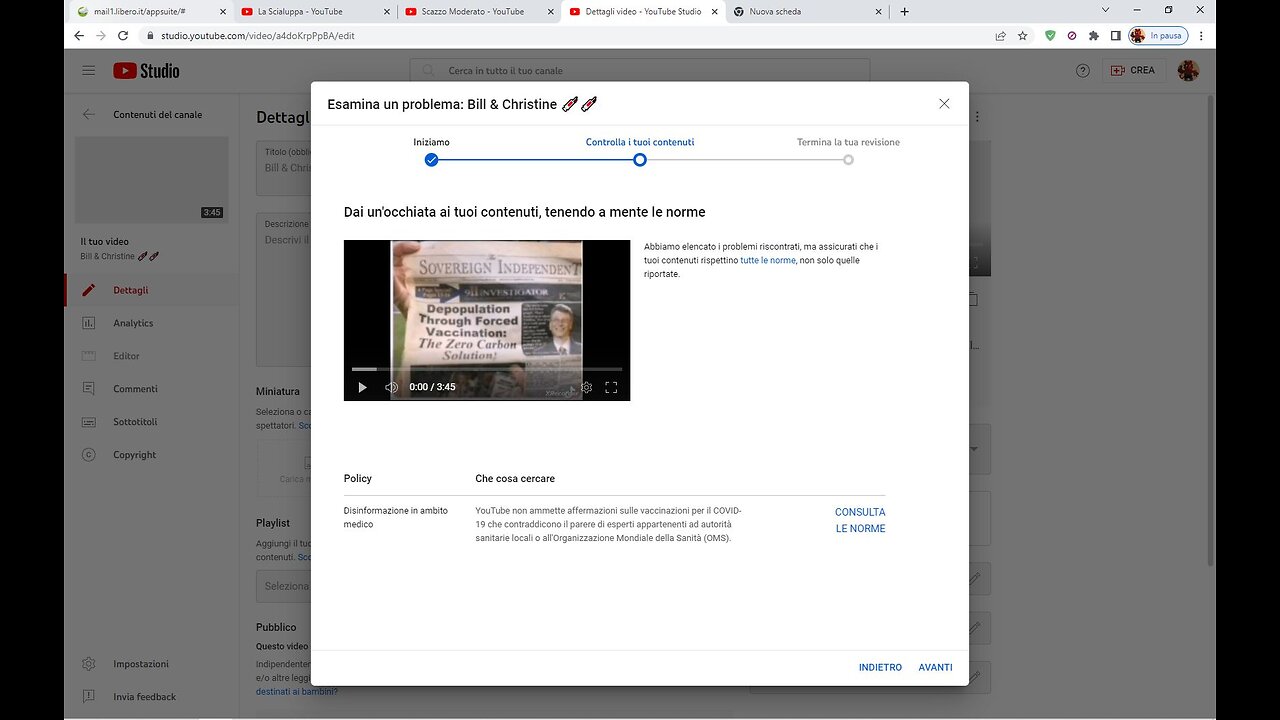This screenshot has width=1280, height=720.
Task: Enter fullscreen mode on the video player
Action: (x=611, y=387)
